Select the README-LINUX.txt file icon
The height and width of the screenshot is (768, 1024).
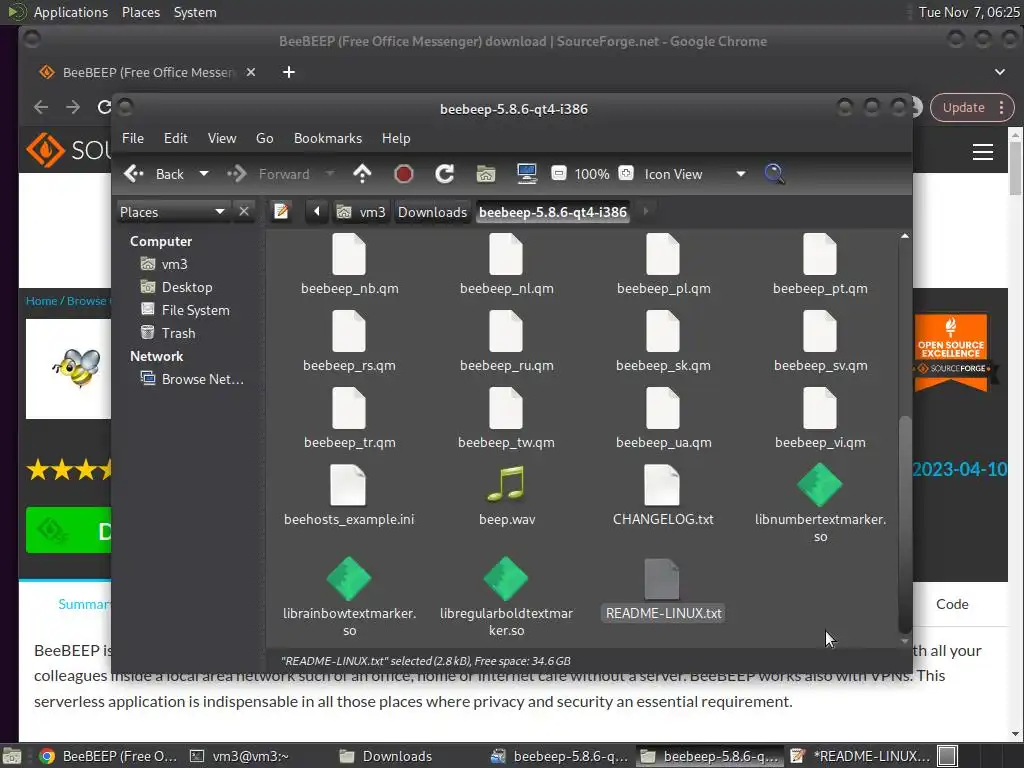(662, 579)
